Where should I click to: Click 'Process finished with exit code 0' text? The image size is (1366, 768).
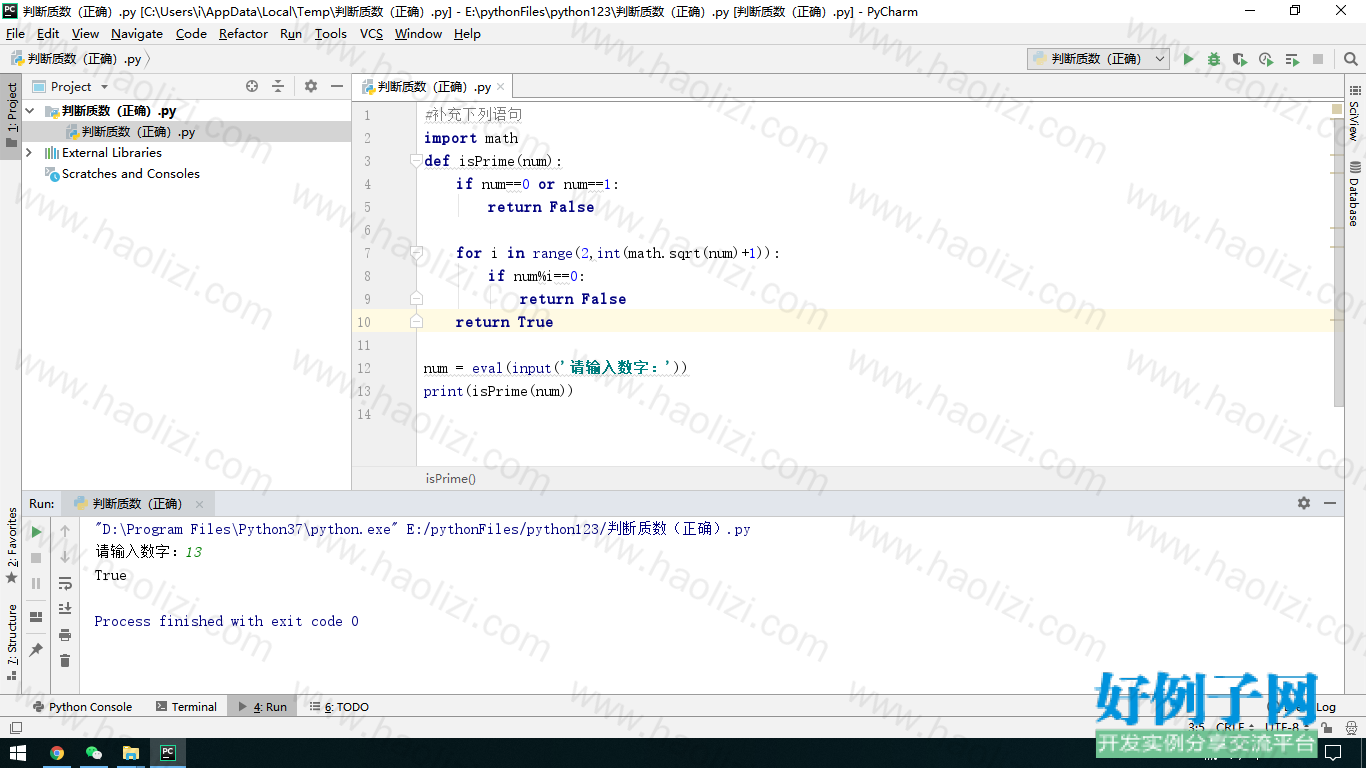[x=226, y=621]
